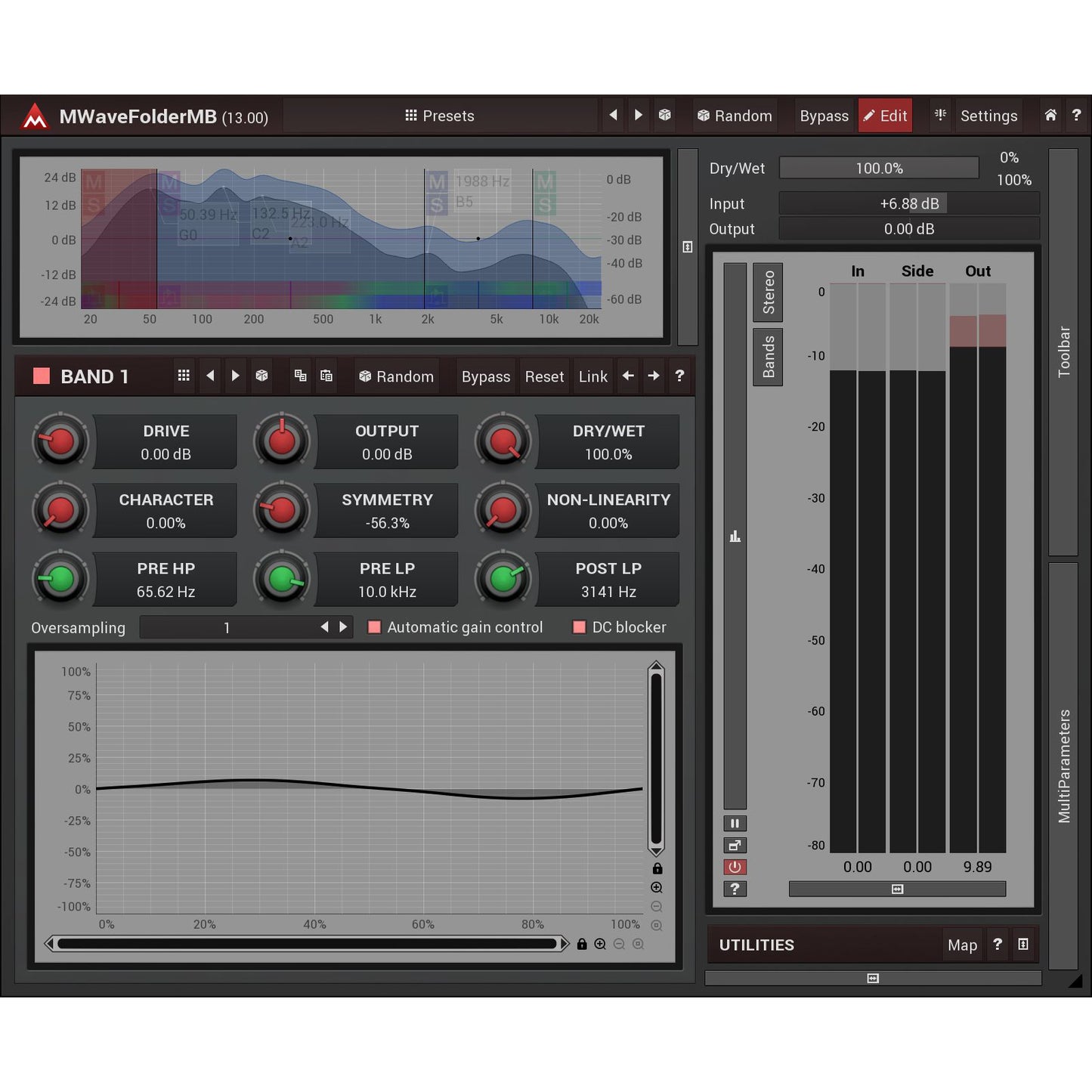
Task: Click the red meter power icon
Action: (x=735, y=868)
